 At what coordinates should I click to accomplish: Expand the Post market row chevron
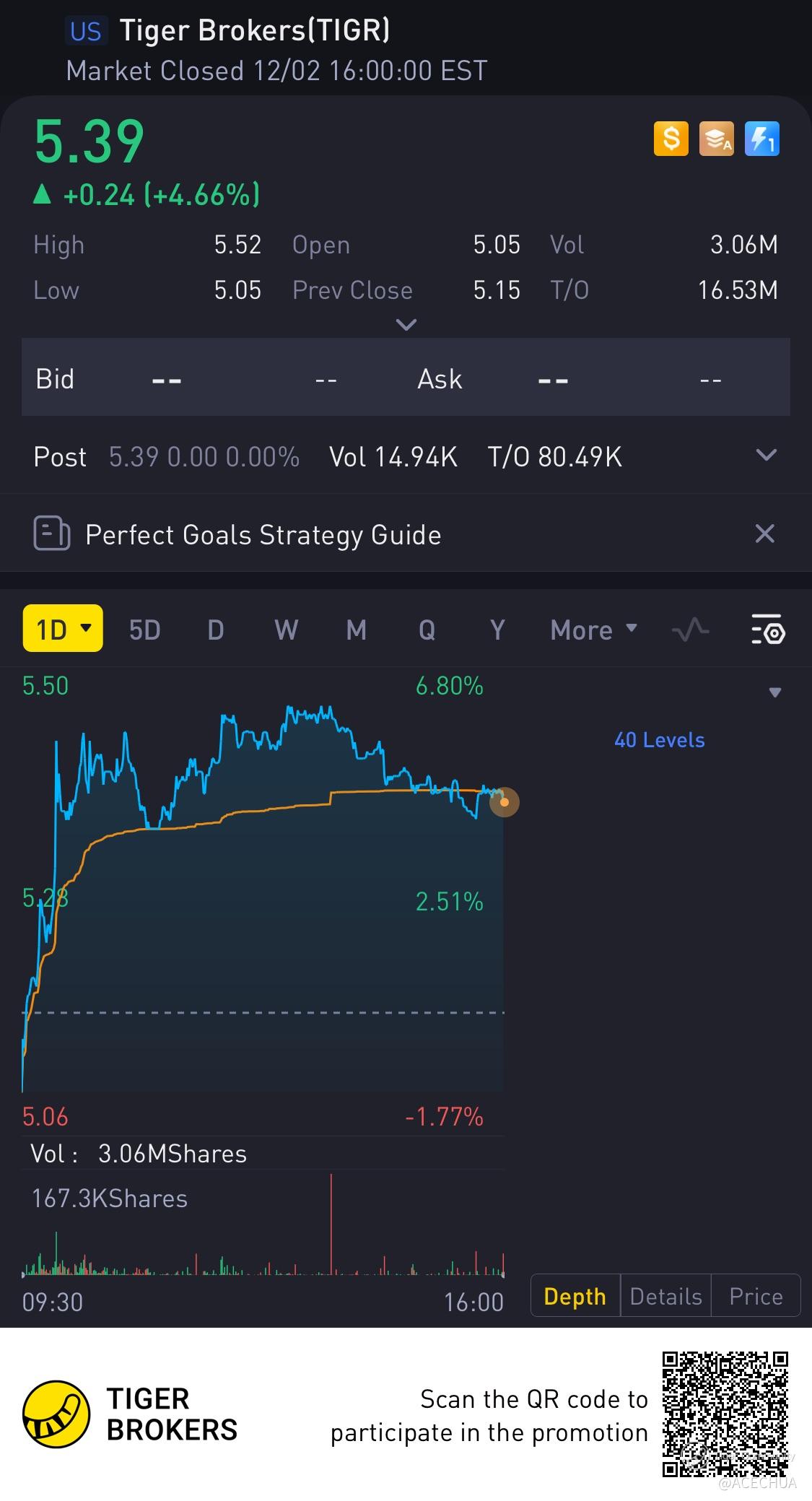tap(765, 455)
